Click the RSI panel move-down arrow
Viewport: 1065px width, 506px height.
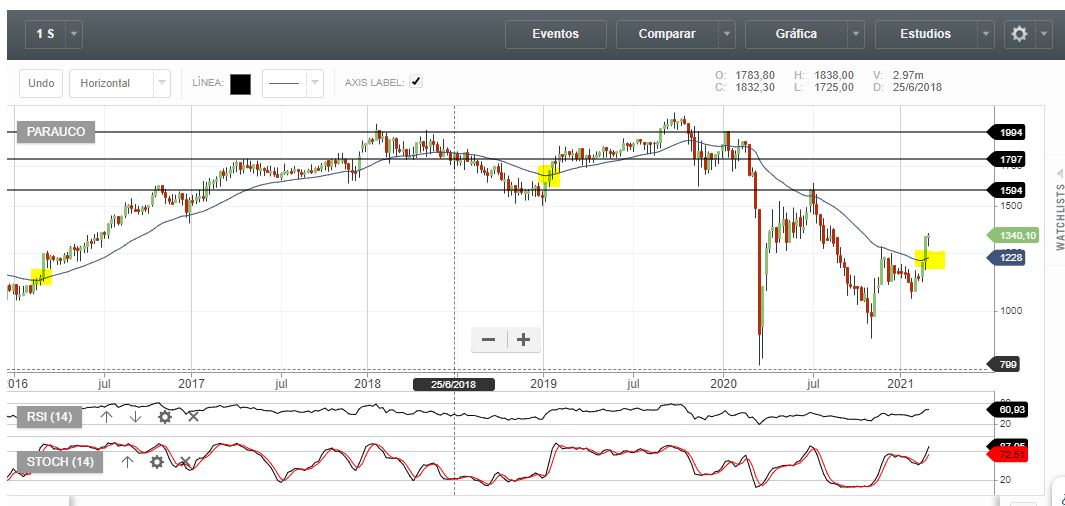pyautogui.click(x=136, y=416)
